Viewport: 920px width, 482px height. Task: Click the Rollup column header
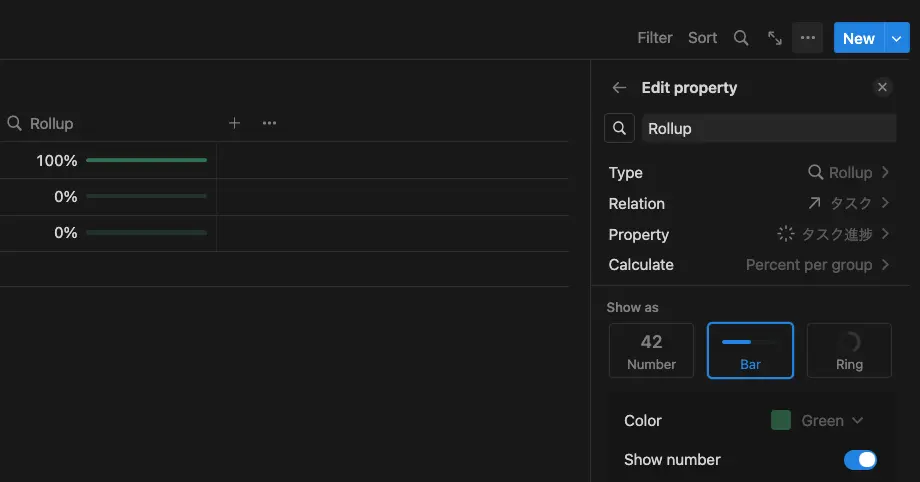(52, 124)
